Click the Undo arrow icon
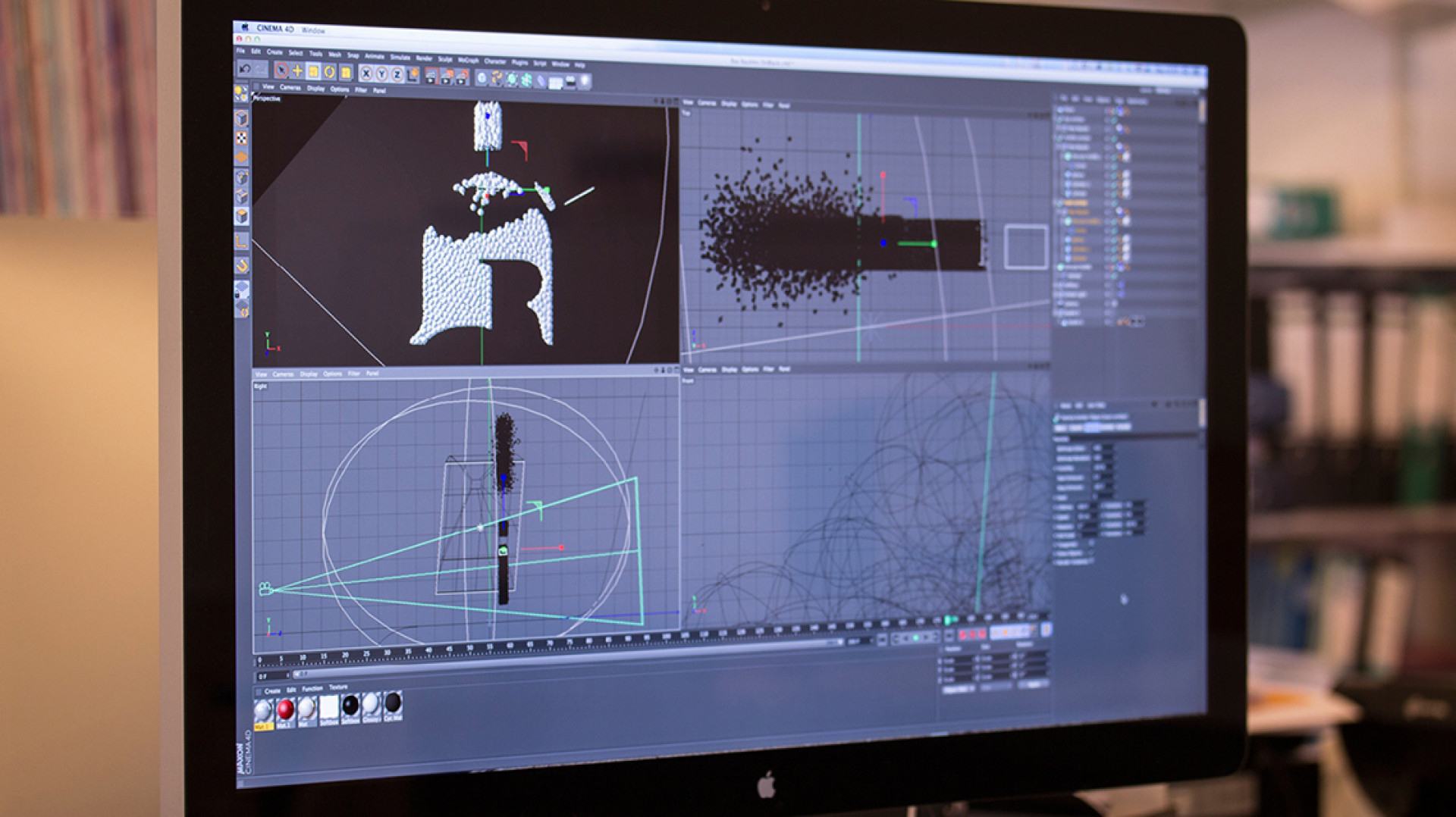The height and width of the screenshot is (817, 1456). [x=245, y=69]
